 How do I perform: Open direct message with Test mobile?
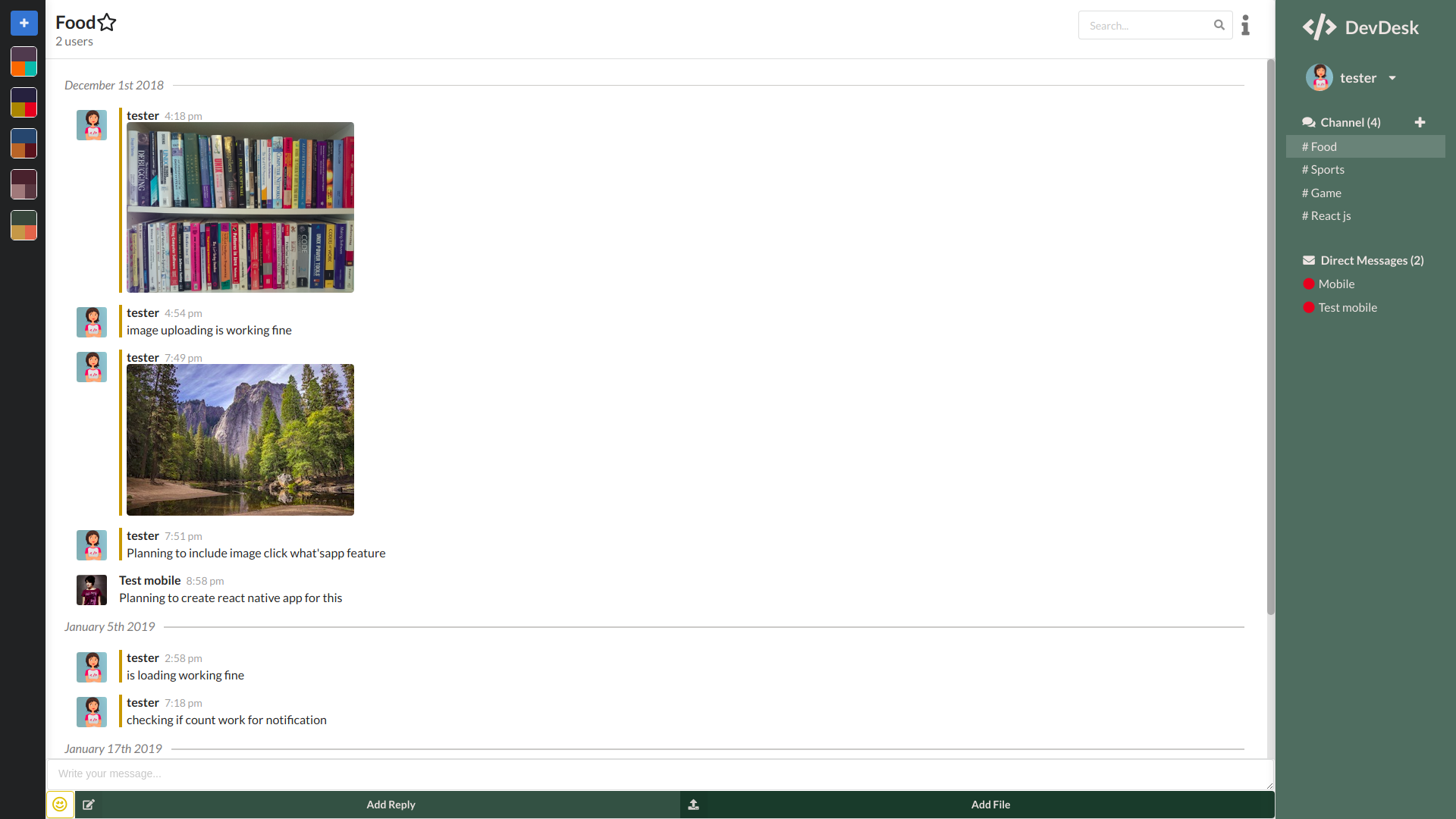tap(1347, 307)
